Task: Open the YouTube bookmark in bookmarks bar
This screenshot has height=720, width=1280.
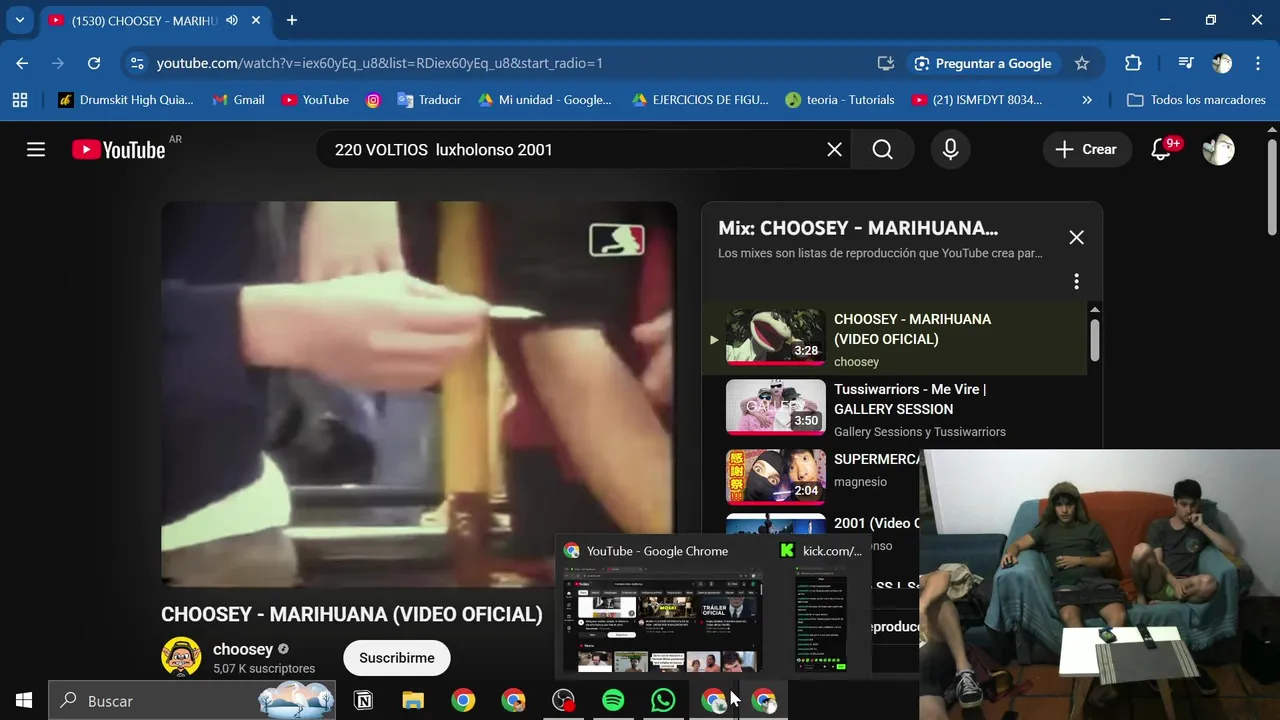Action: (x=315, y=100)
